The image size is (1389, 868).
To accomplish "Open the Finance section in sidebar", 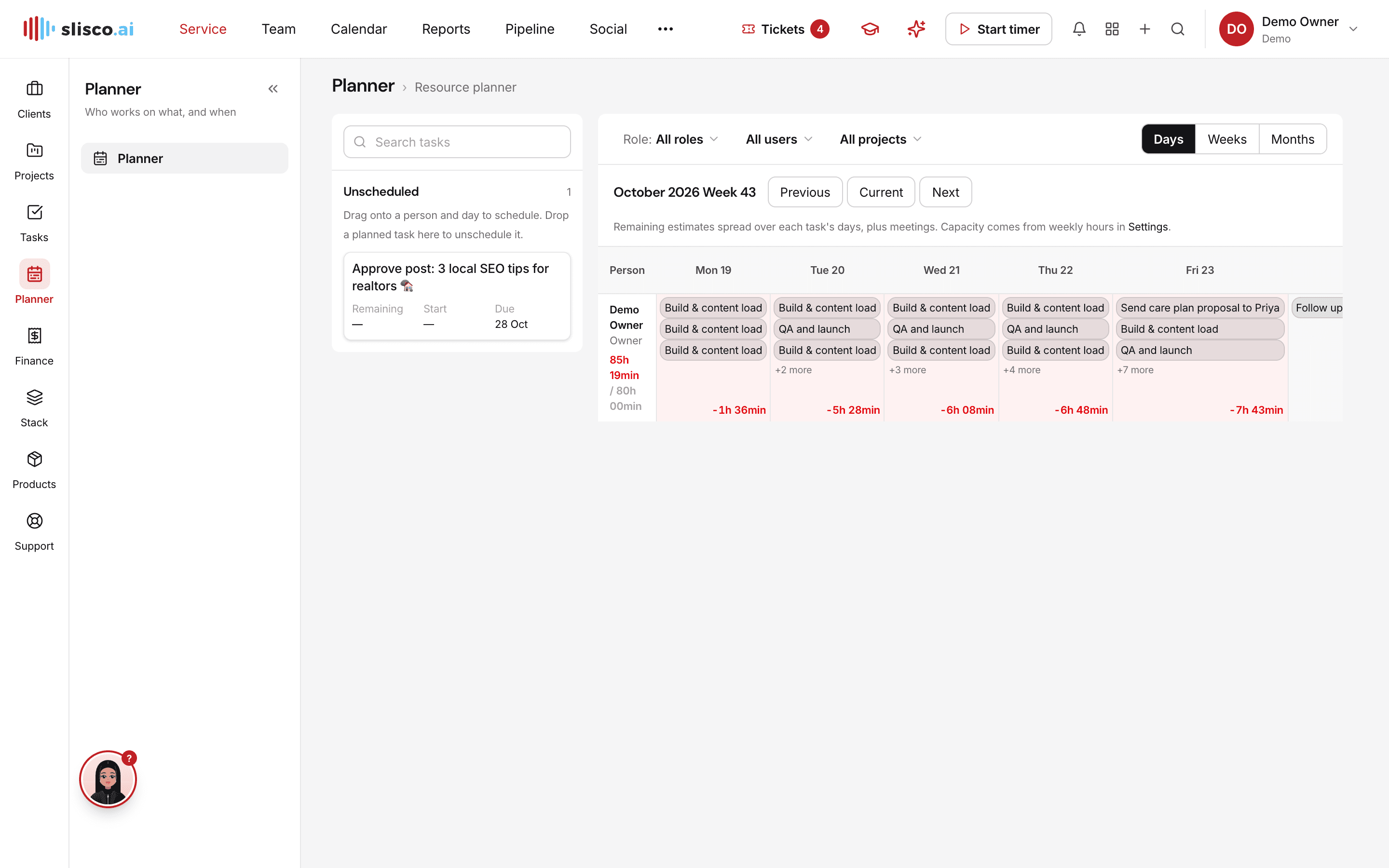I will 34,346.
